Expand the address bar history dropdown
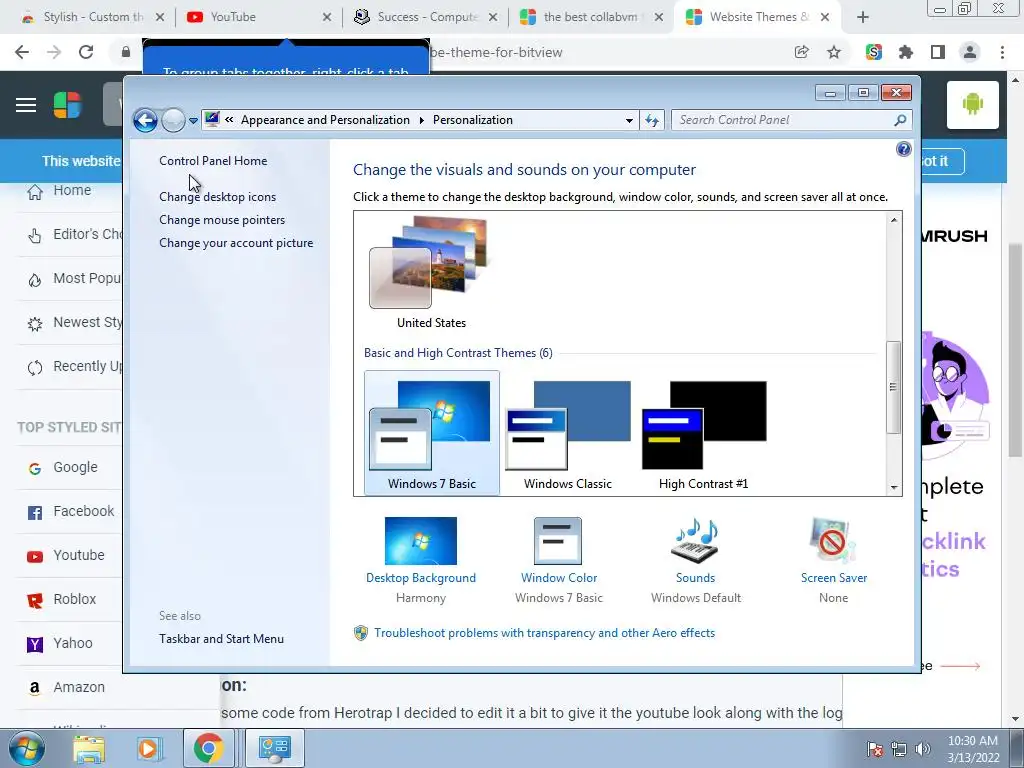This screenshot has width=1024, height=768. pyautogui.click(x=629, y=120)
